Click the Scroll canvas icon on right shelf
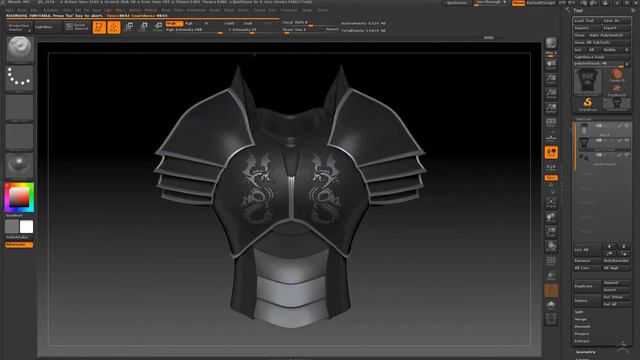This screenshot has width=640, height=360. pyautogui.click(x=551, y=64)
